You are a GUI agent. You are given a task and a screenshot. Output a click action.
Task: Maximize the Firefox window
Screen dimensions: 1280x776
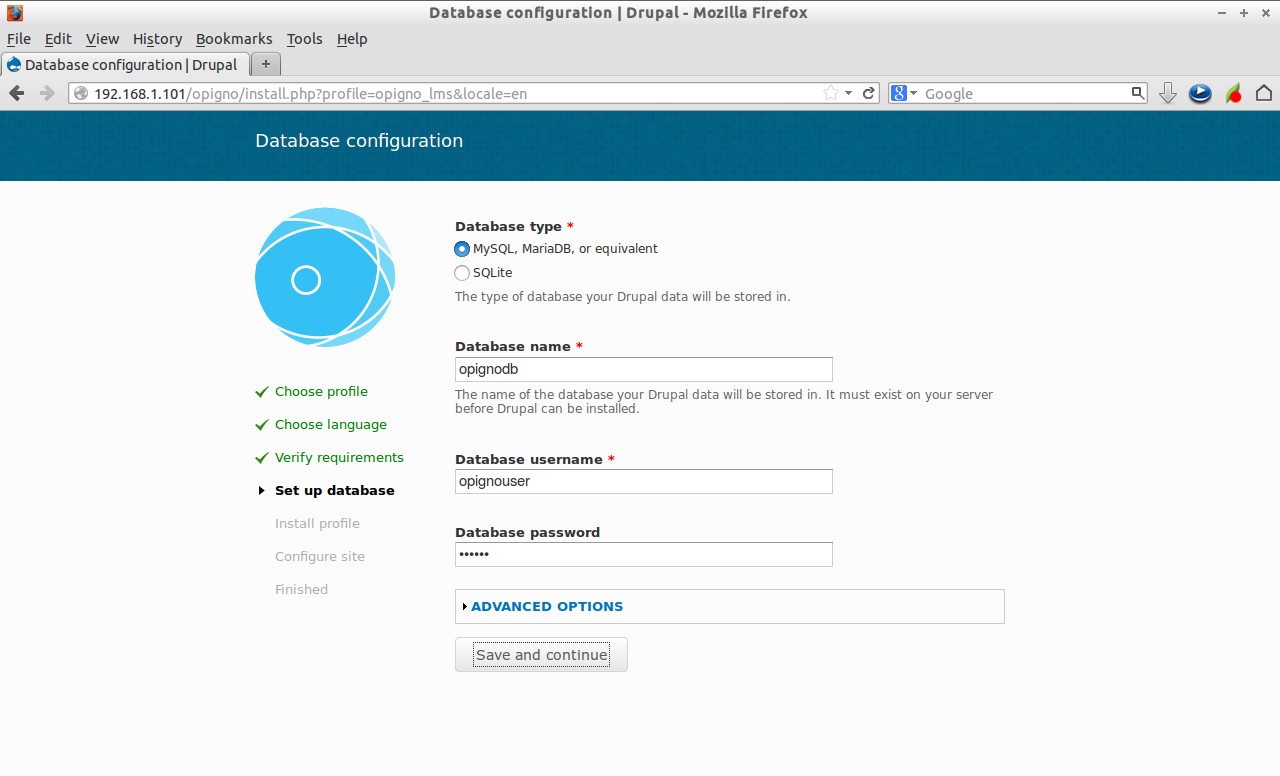[1244, 13]
